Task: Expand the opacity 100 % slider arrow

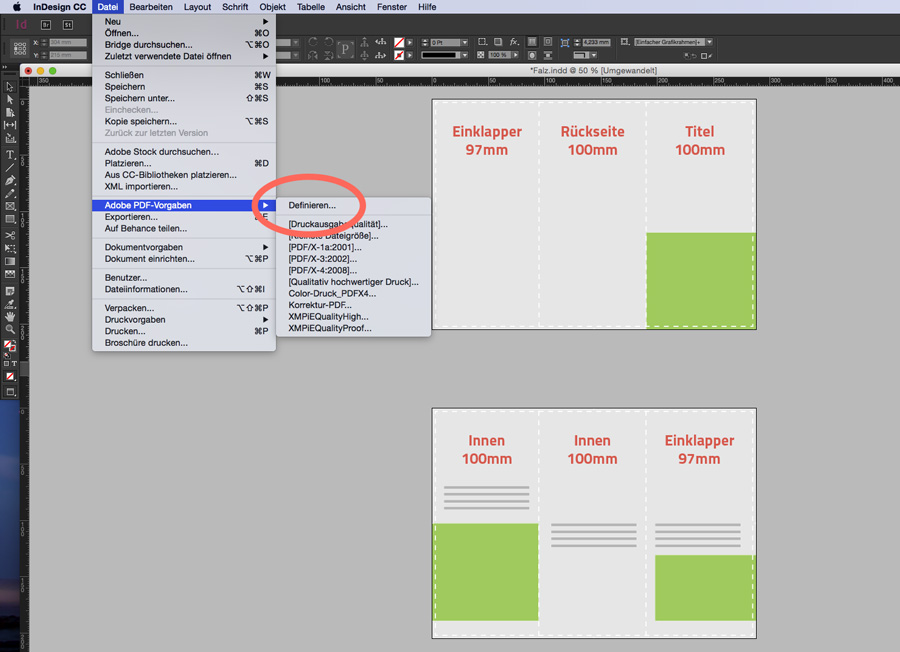Action: 515,55
